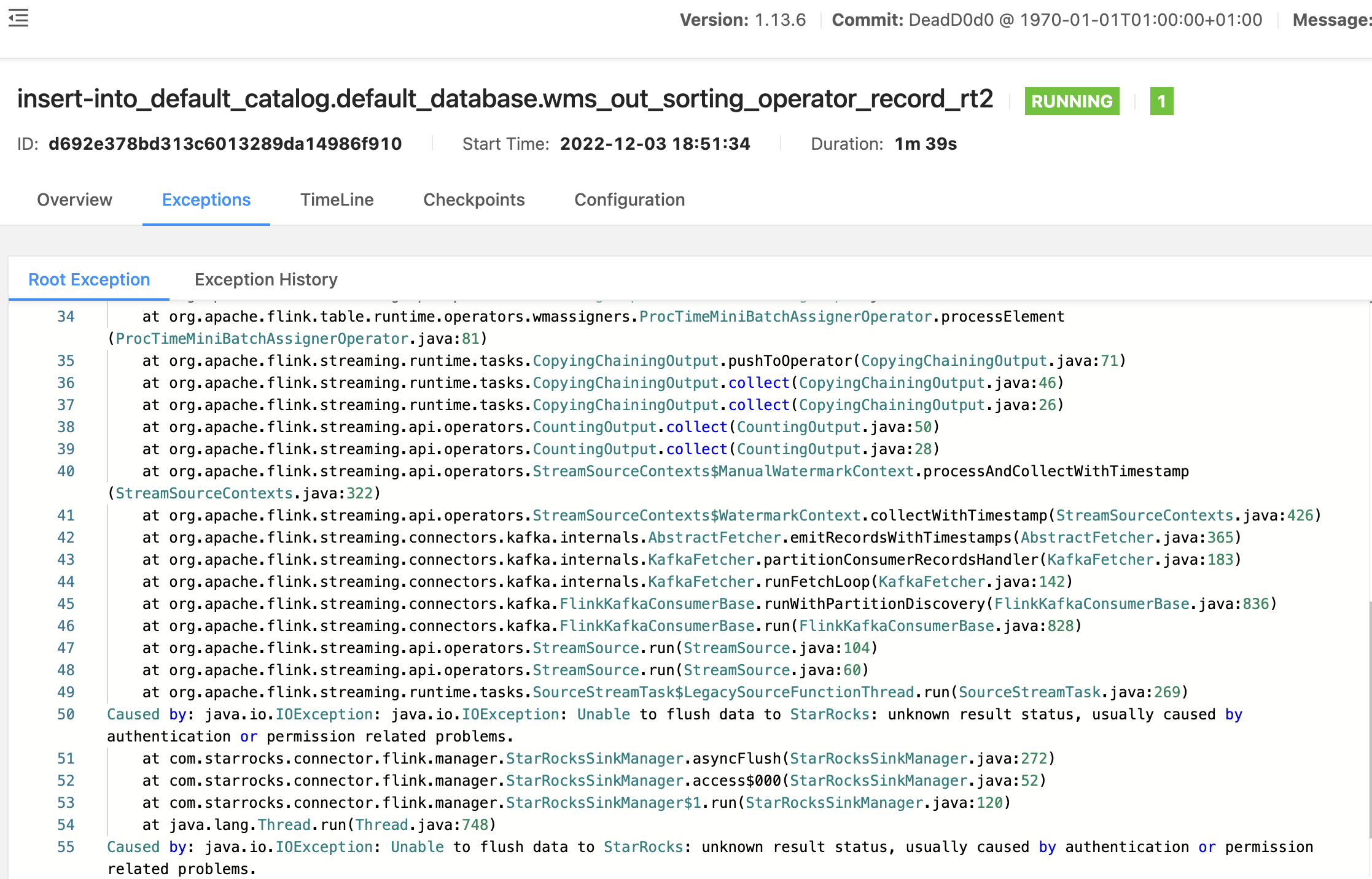This screenshot has height=879, width=1372.
Task: Click the job ID d692e378bd313c6013289da14986f910
Action: coord(225,144)
